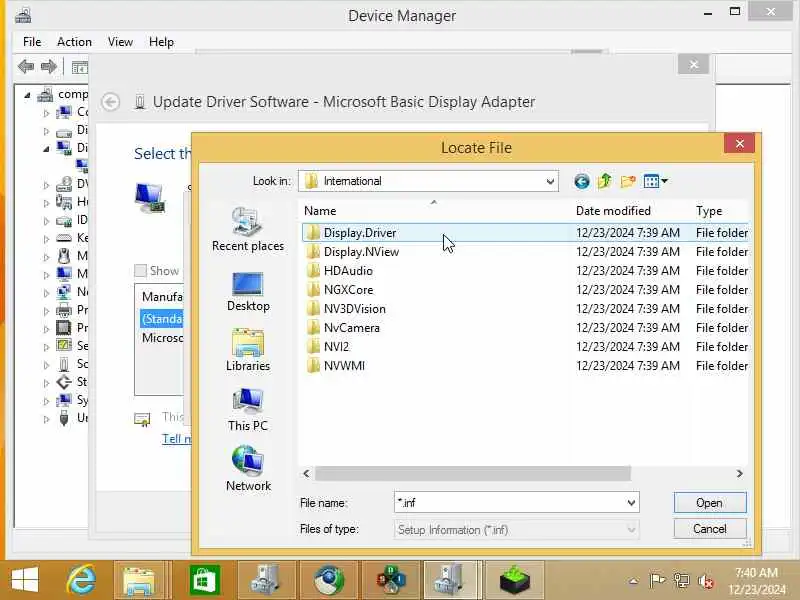Sort files by Name column header

436,211
